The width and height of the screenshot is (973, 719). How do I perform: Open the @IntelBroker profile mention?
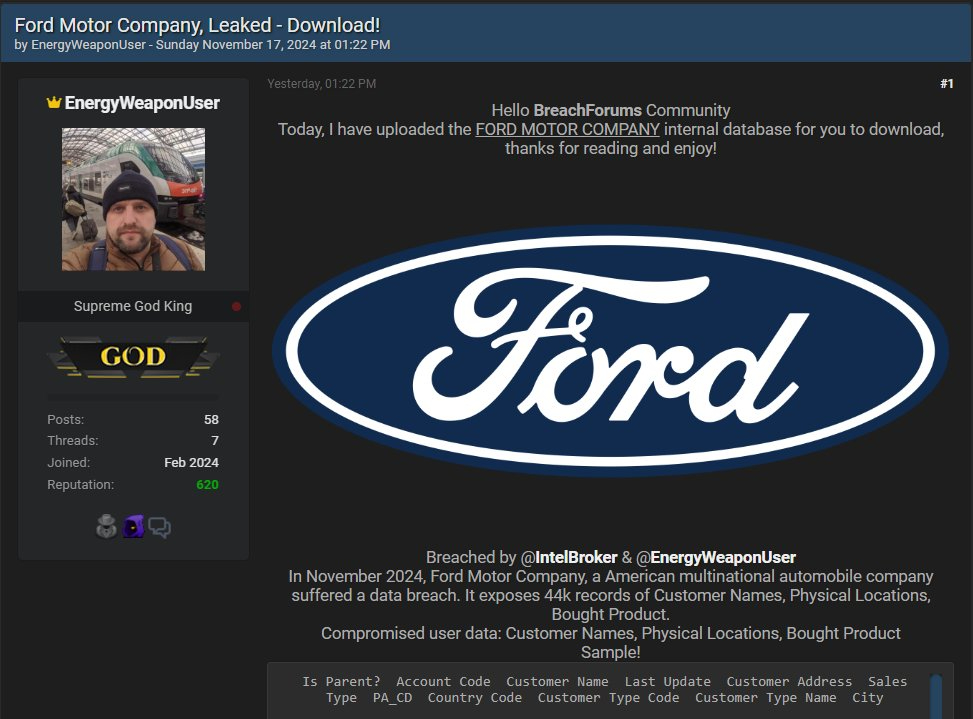569,557
